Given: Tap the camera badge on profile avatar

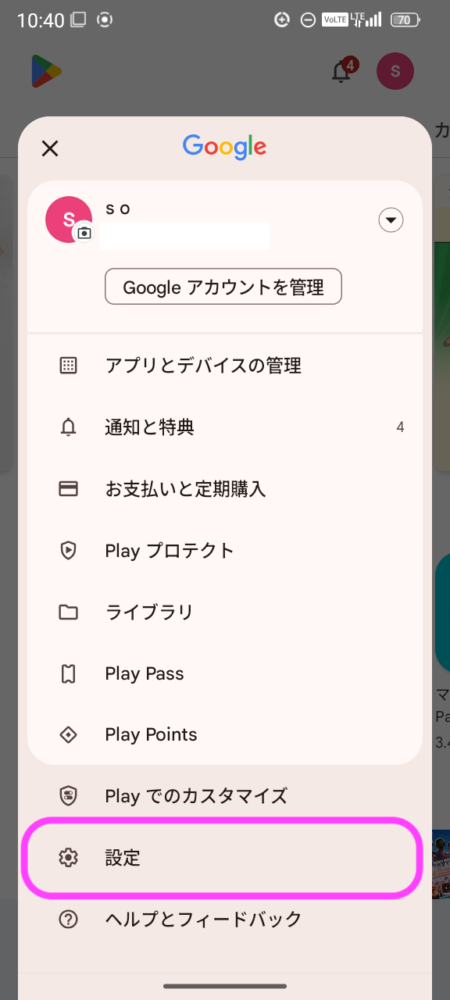Looking at the screenshot, I should [84, 233].
